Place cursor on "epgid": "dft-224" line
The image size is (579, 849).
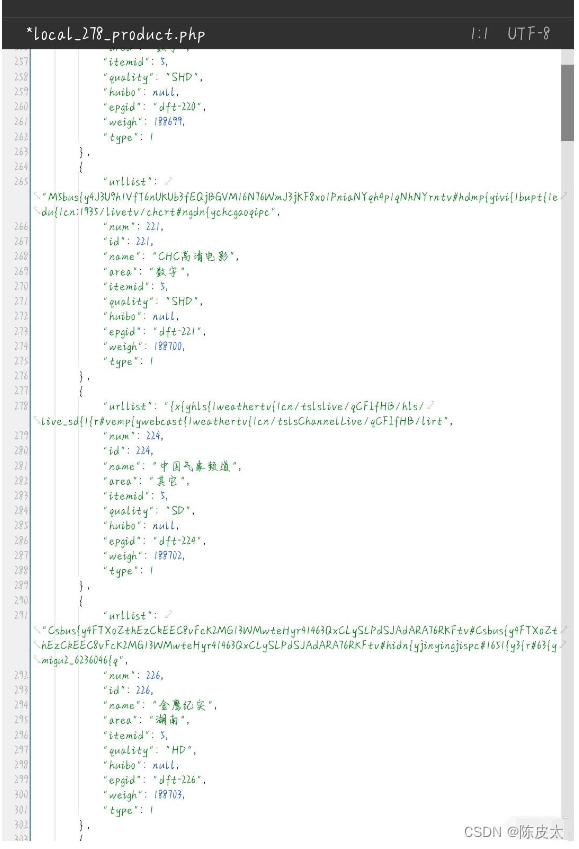(154, 541)
